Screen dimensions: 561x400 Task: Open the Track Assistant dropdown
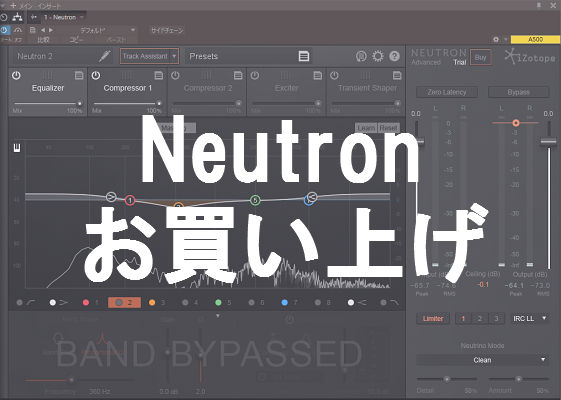(149, 56)
